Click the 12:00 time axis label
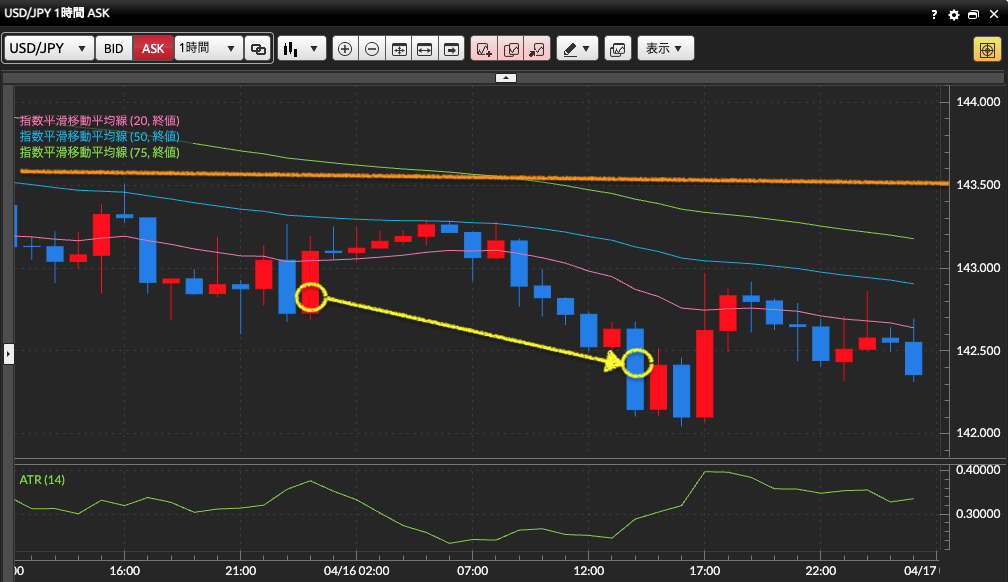Viewport: 1008px width, 582px height. point(588,570)
